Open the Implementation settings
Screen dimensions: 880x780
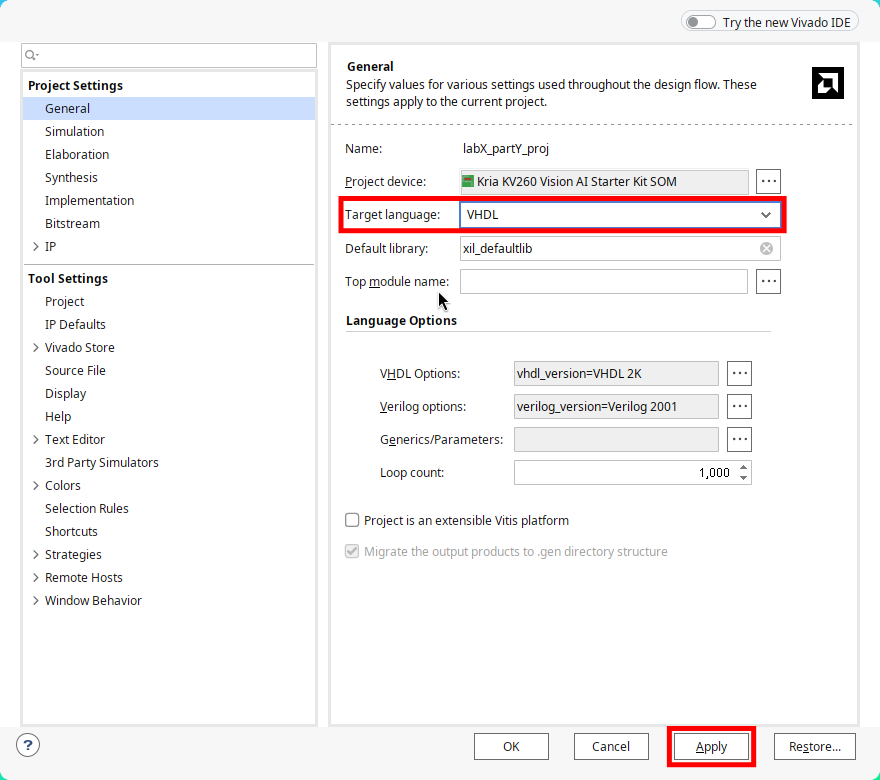pyautogui.click(x=89, y=200)
